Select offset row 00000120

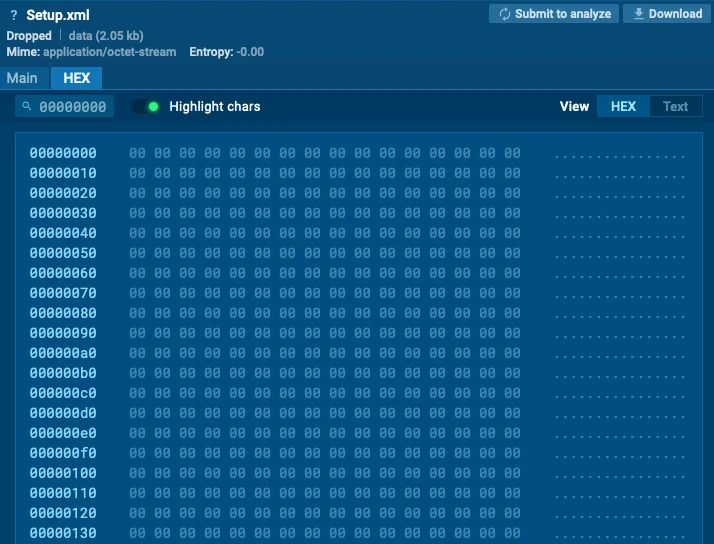(x=63, y=513)
